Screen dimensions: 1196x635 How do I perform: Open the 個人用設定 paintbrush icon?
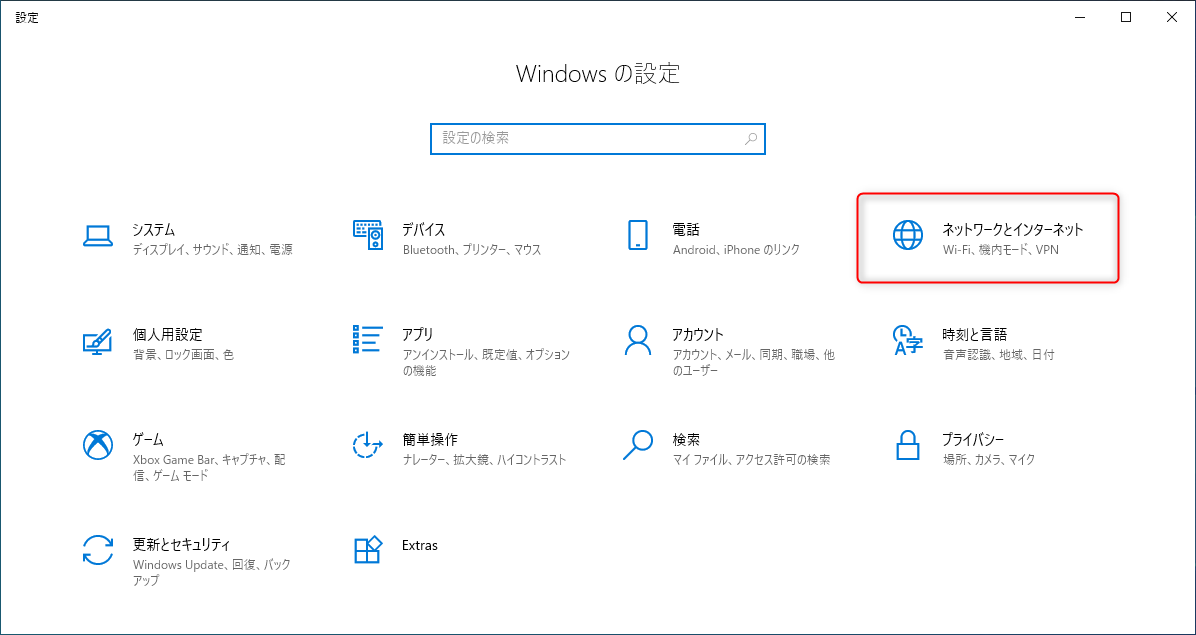98,341
